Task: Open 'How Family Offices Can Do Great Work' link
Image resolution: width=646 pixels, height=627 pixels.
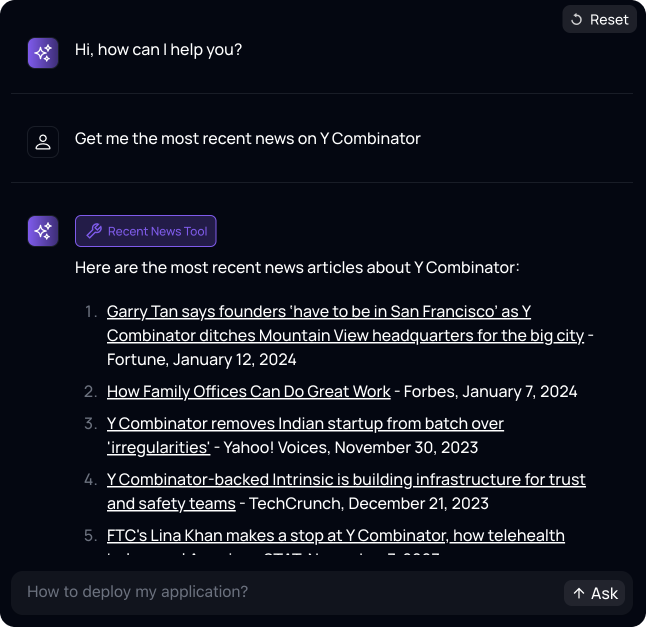Action: pos(248,391)
